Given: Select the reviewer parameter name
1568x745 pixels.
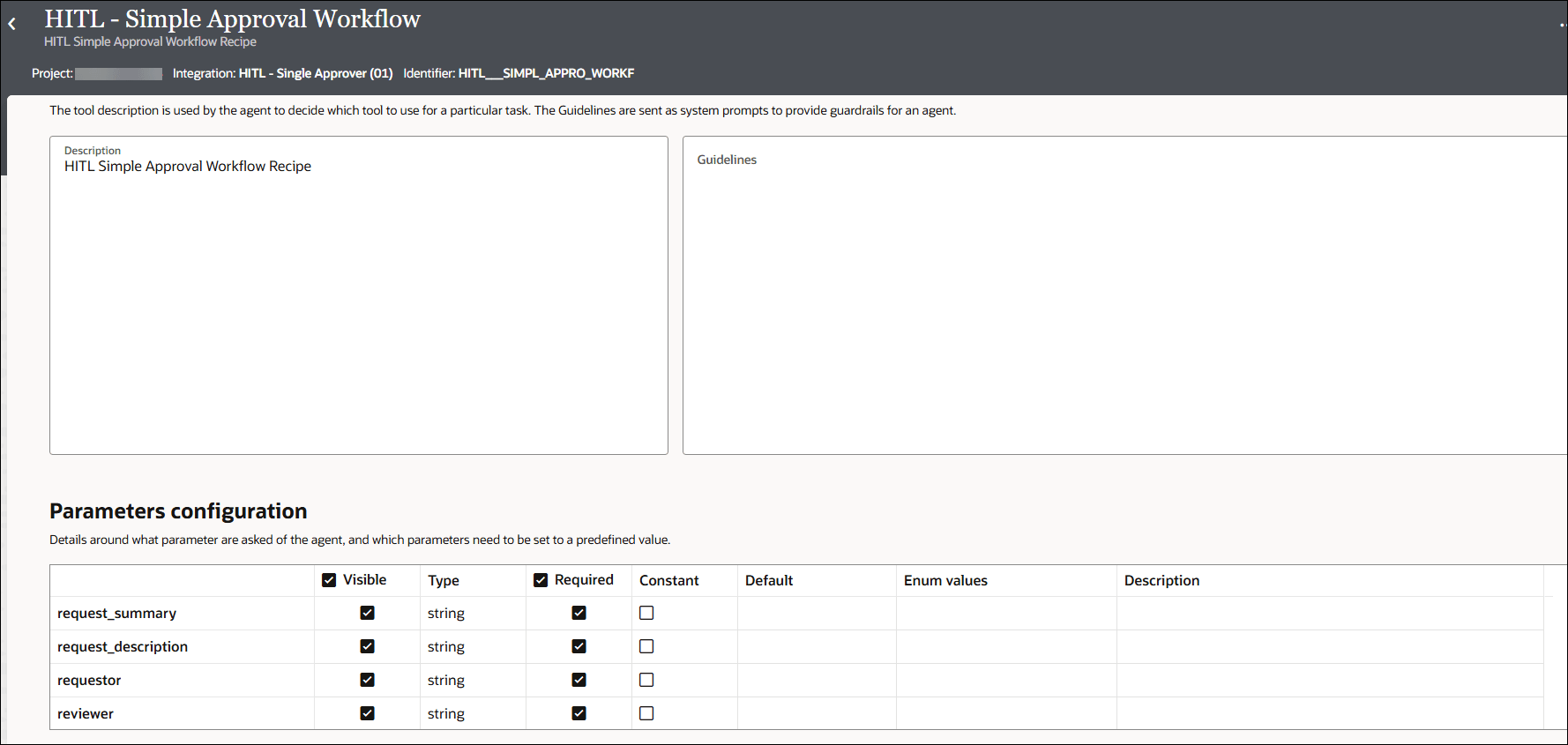Looking at the screenshot, I should 86,714.
